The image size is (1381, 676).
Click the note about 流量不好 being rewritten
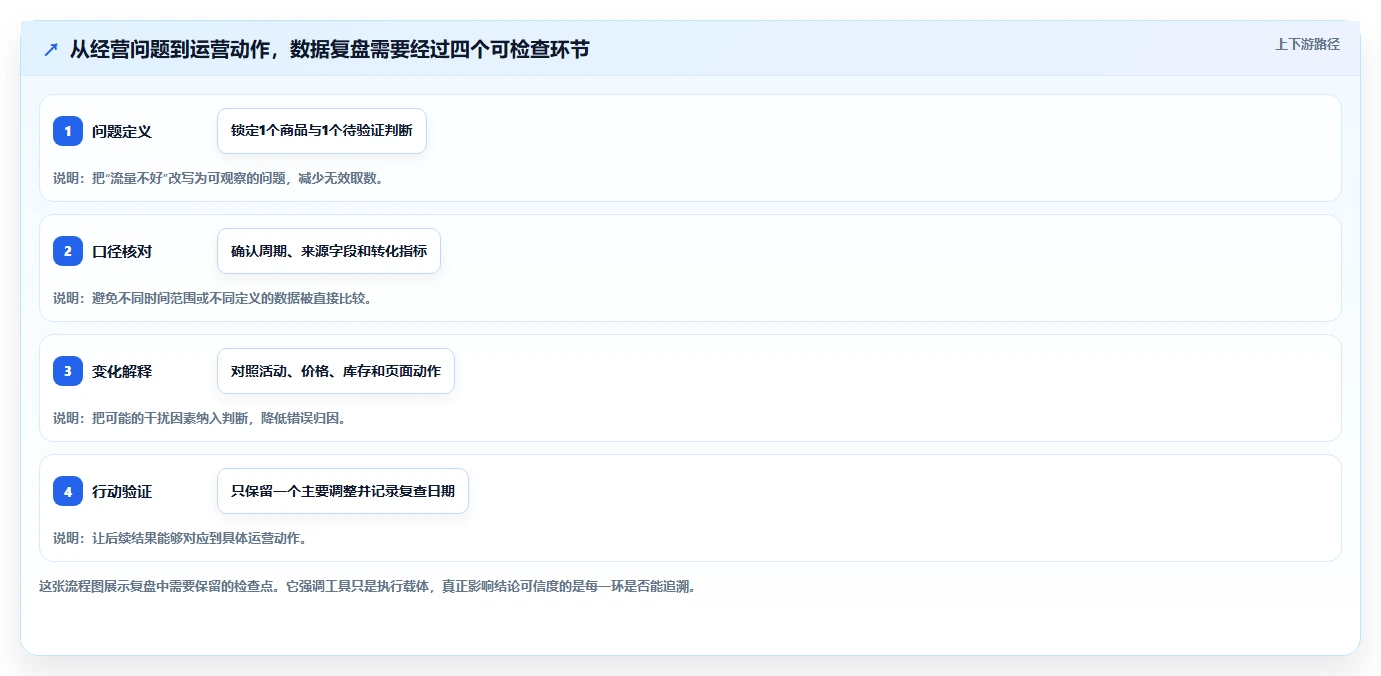click(x=218, y=178)
